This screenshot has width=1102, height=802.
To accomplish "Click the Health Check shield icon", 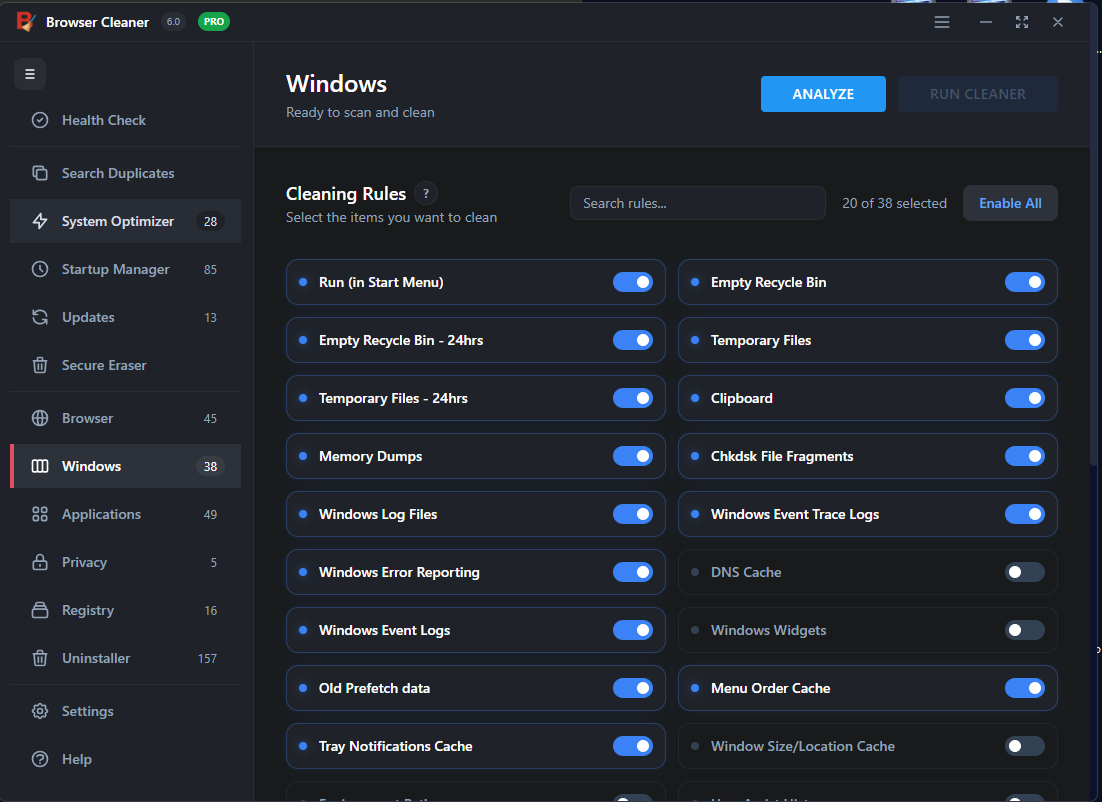I will click(40, 120).
